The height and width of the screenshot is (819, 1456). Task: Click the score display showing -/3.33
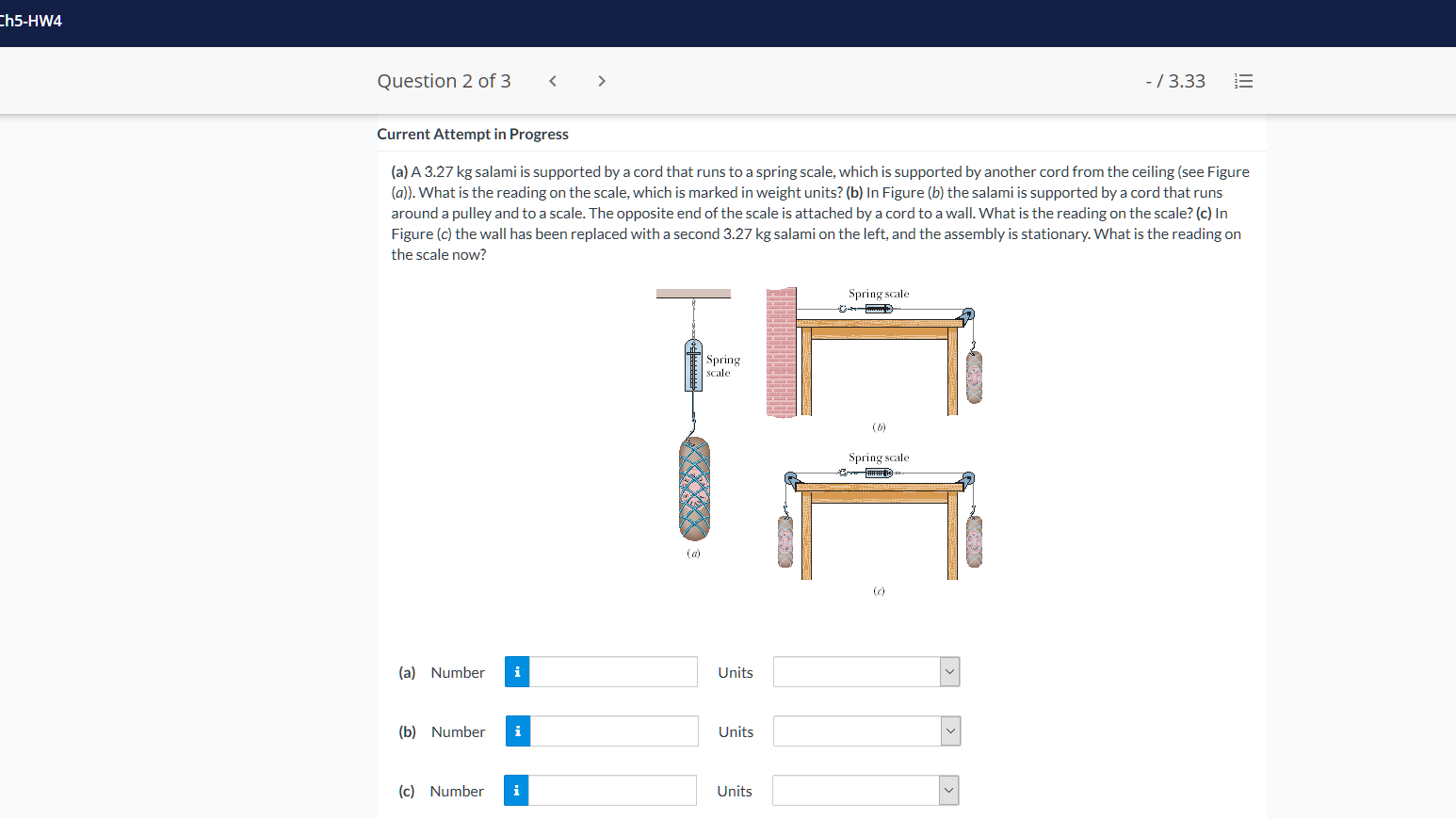pyautogui.click(x=1175, y=81)
